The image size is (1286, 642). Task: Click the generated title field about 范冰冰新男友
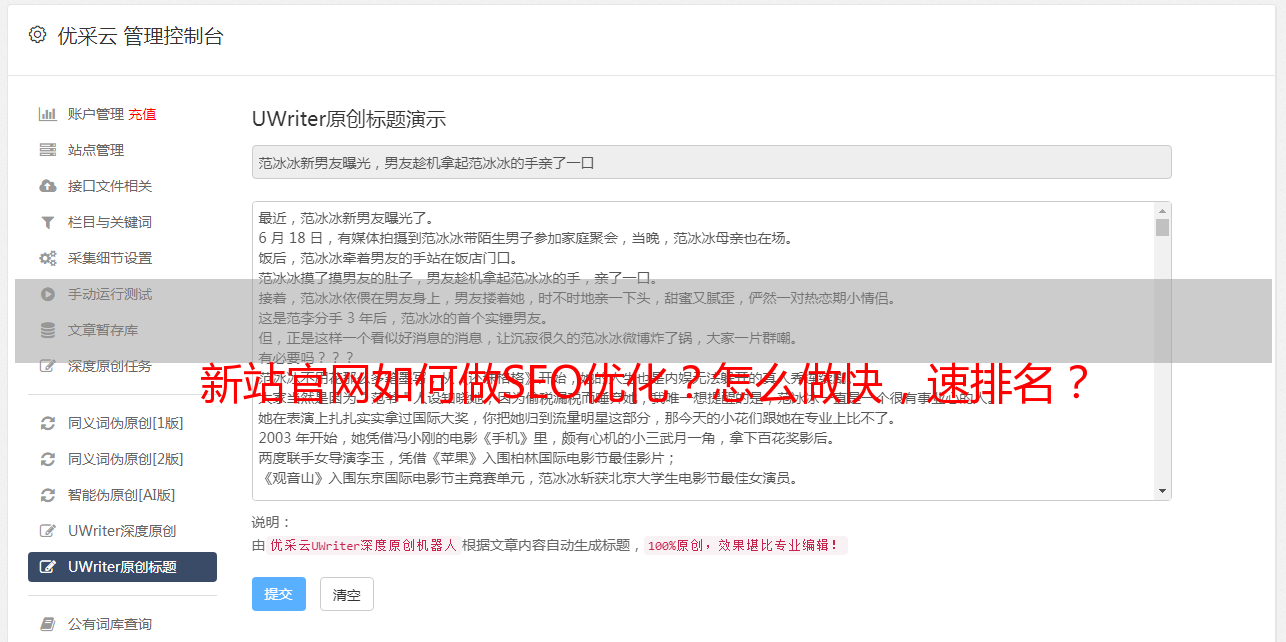pyautogui.click(x=711, y=162)
